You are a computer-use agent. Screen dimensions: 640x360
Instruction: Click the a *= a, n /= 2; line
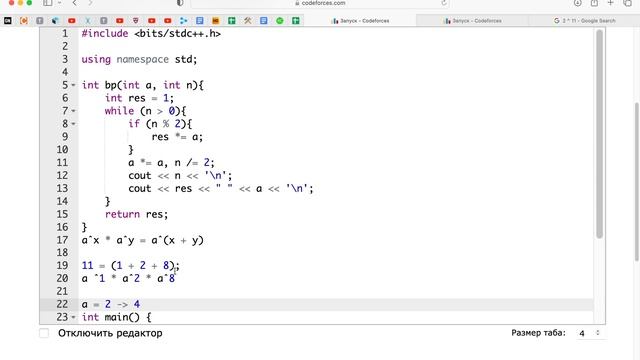pyautogui.click(x=171, y=162)
